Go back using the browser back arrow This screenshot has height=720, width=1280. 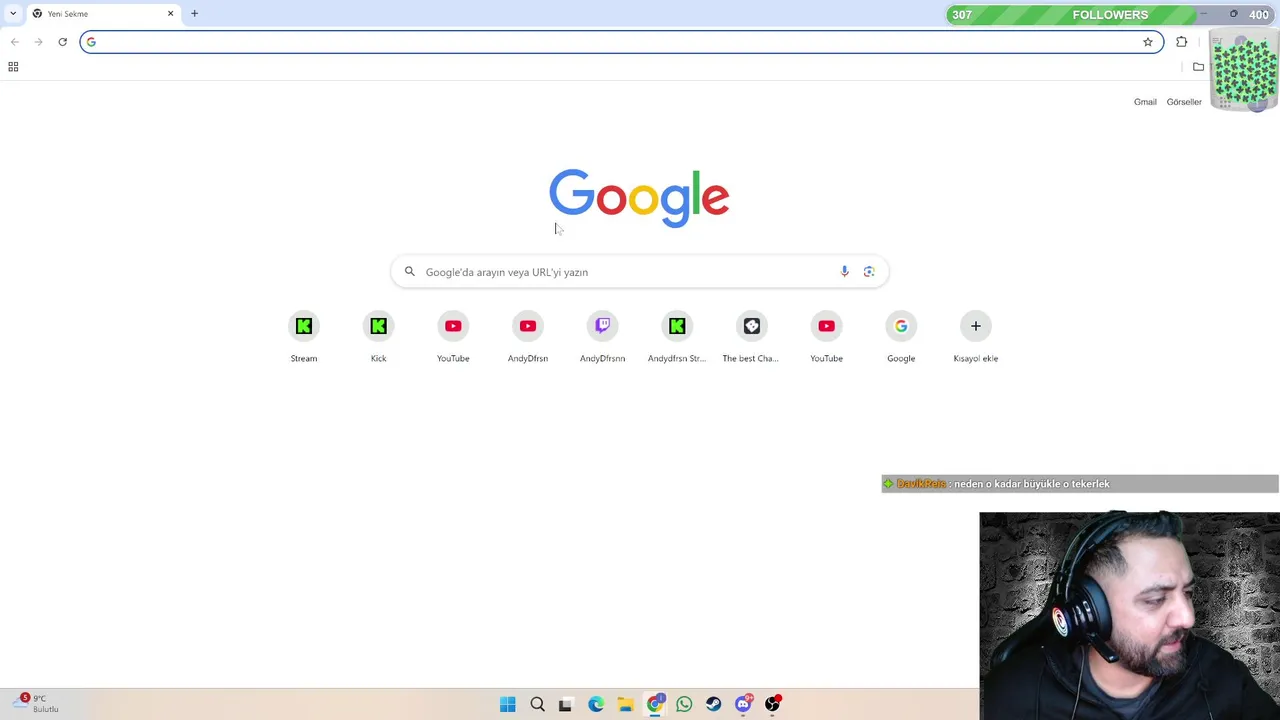click(14, 42)
